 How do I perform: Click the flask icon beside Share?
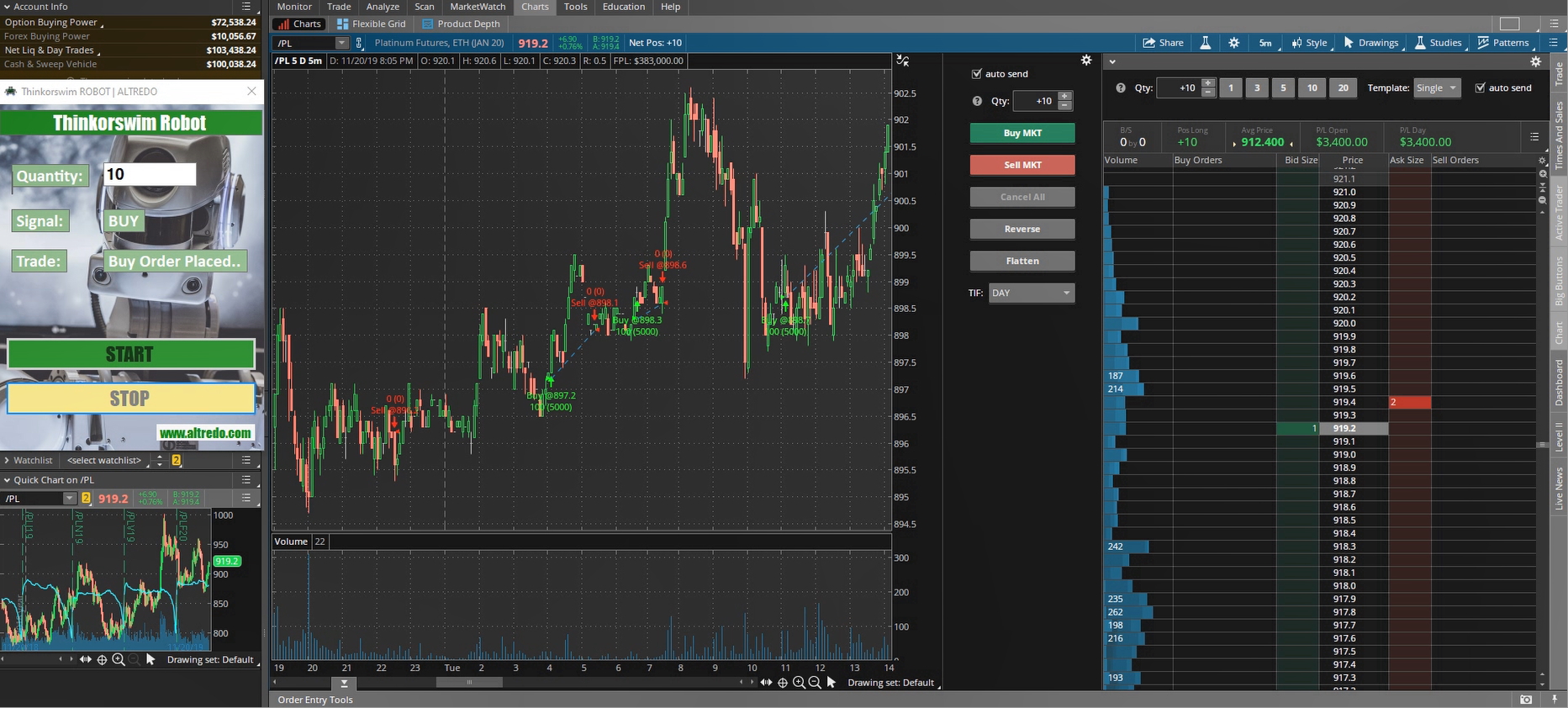(1205, 43)
